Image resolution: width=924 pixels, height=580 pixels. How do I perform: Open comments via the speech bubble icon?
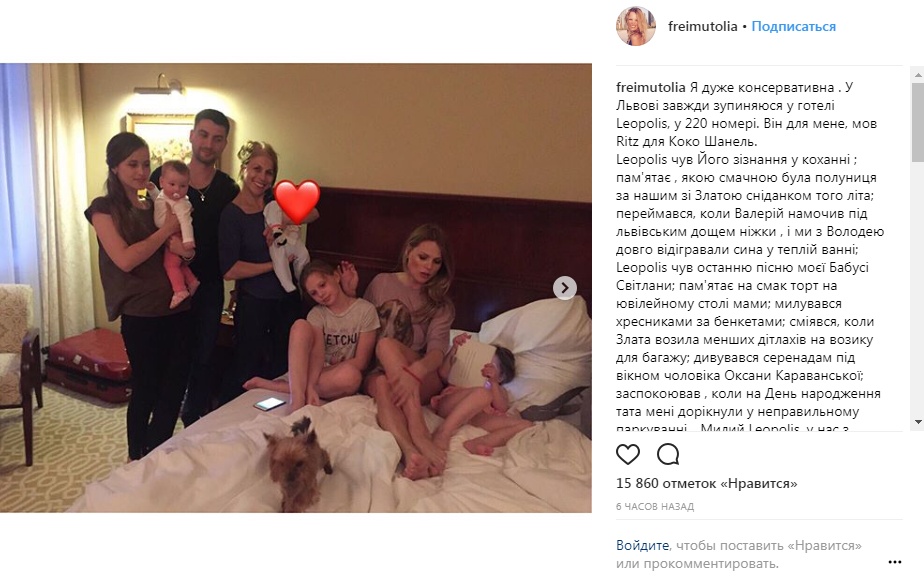(668, 454)
